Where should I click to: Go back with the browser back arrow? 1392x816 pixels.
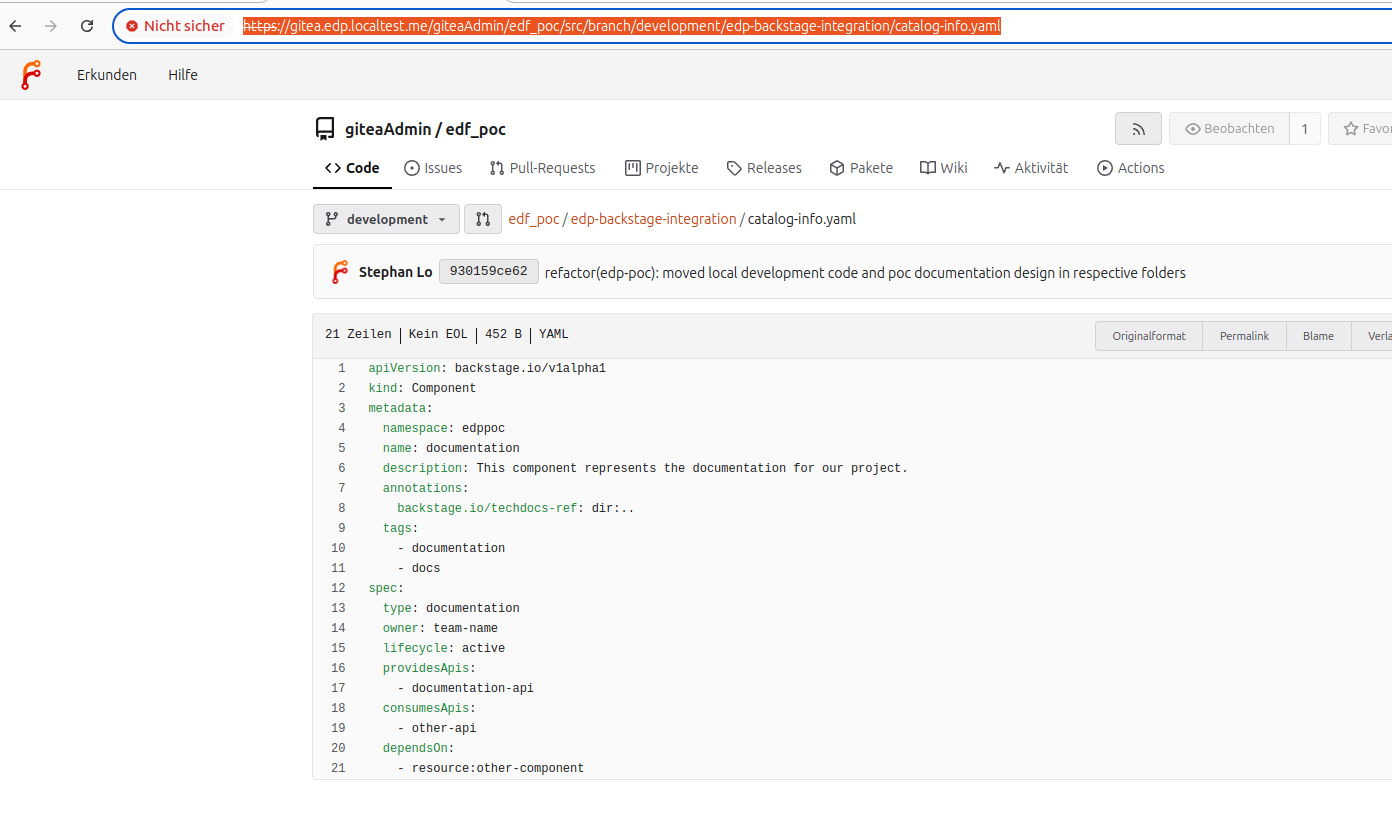coord(15,26)
